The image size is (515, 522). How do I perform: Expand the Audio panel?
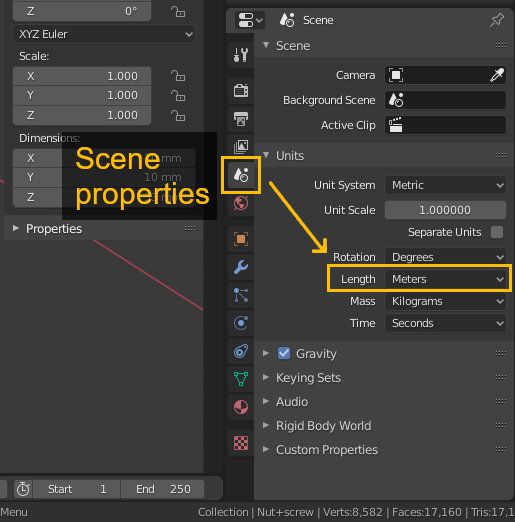pyautogui.click(x=266, y=401)
